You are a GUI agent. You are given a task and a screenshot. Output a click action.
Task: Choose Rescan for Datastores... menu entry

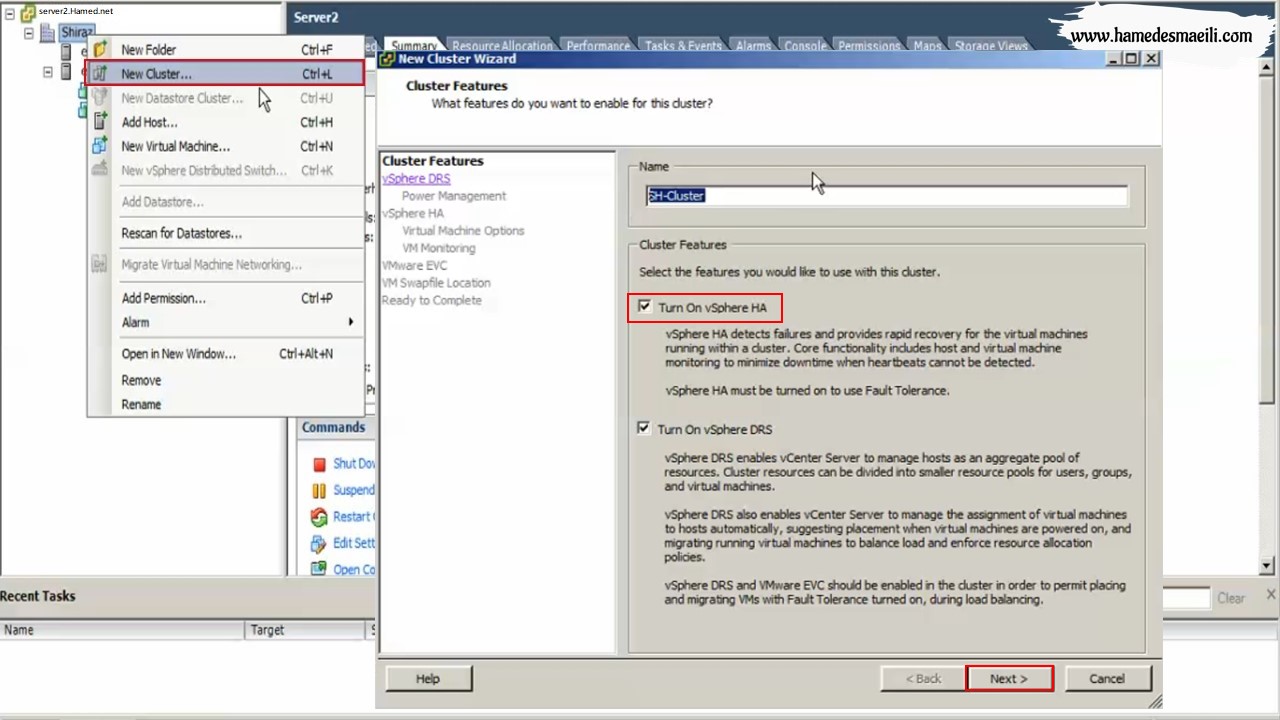pos(226,233)
